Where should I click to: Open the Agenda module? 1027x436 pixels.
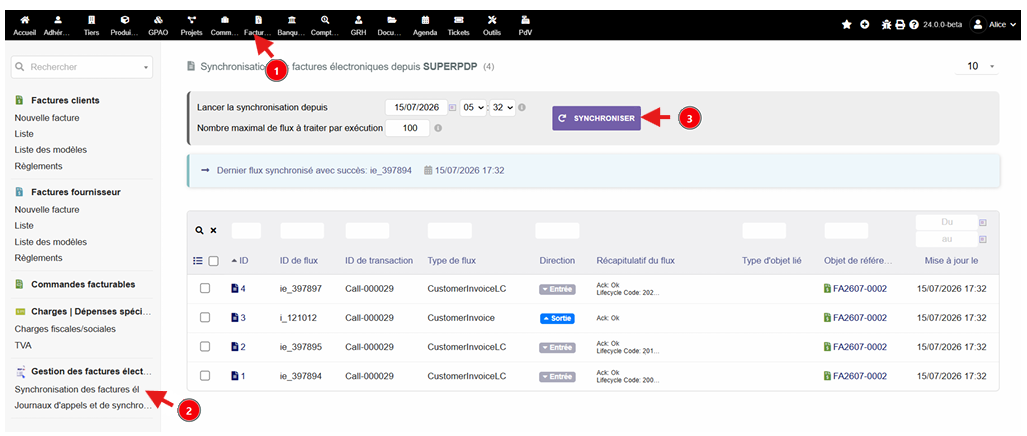425,26
